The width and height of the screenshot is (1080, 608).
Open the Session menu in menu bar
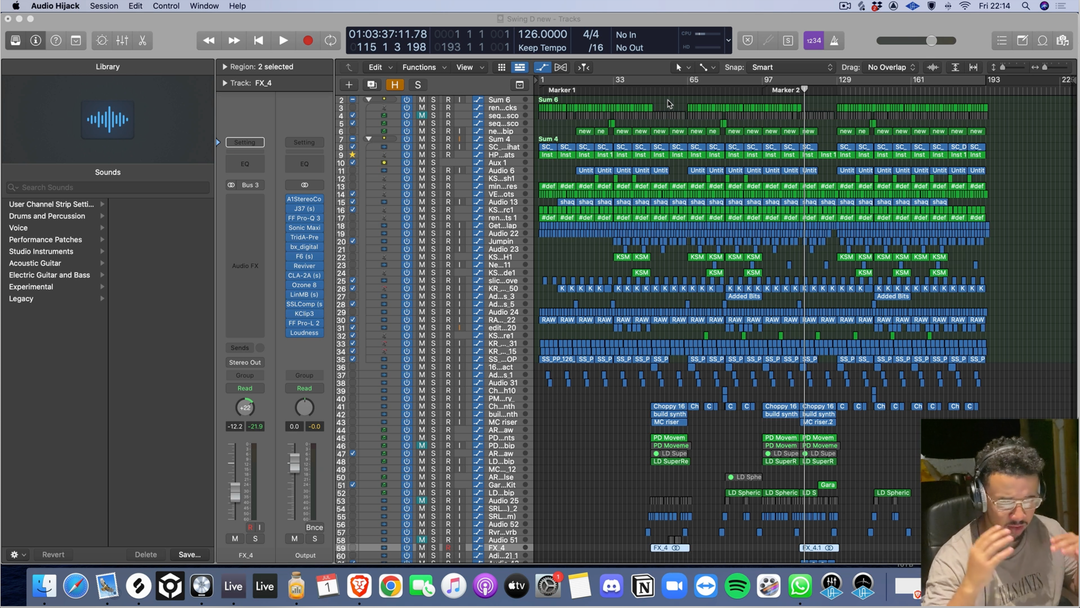point(104,6)
